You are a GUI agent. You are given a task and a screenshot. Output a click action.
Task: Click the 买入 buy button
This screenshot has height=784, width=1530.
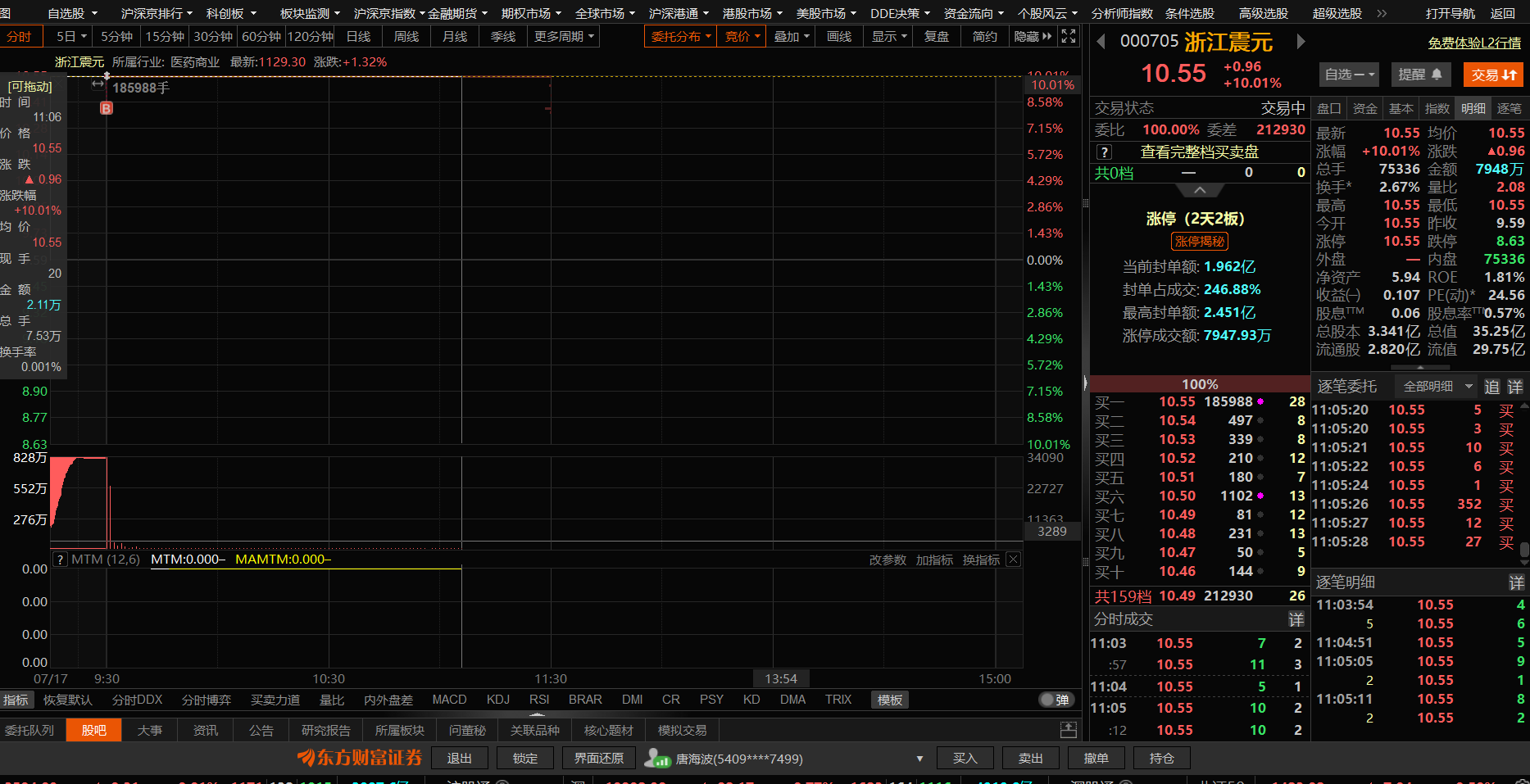[x=965, y=758]
